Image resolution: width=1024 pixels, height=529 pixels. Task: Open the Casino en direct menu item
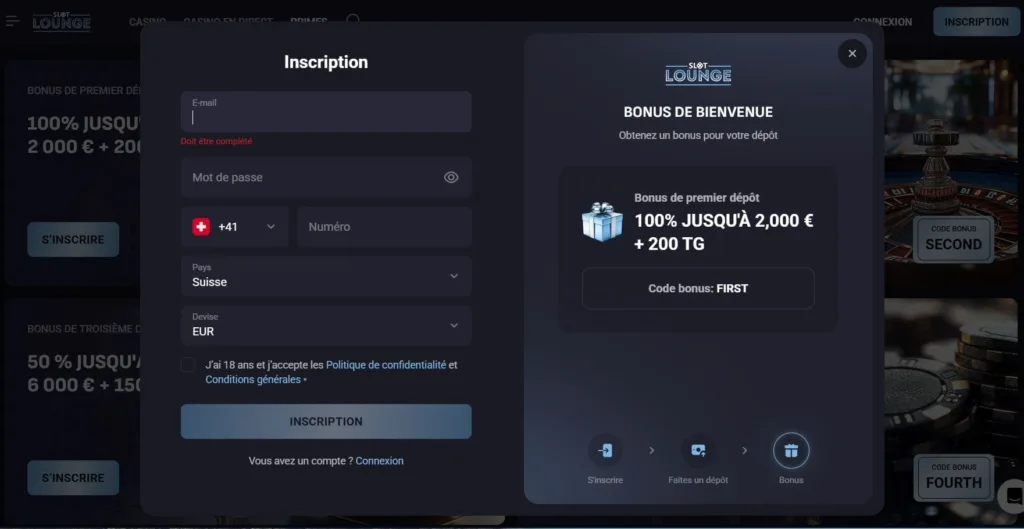(228, 22)
